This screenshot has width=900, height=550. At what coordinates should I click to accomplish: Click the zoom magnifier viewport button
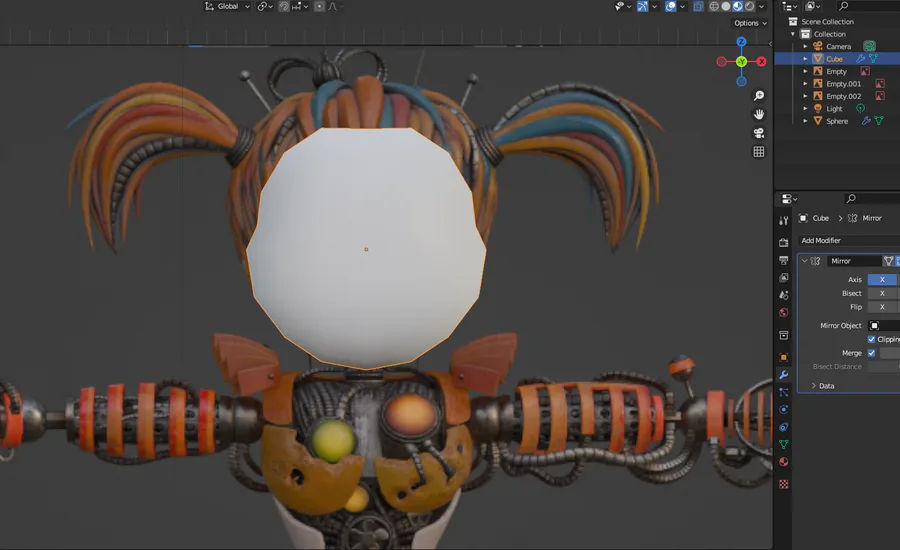point(759,95)
